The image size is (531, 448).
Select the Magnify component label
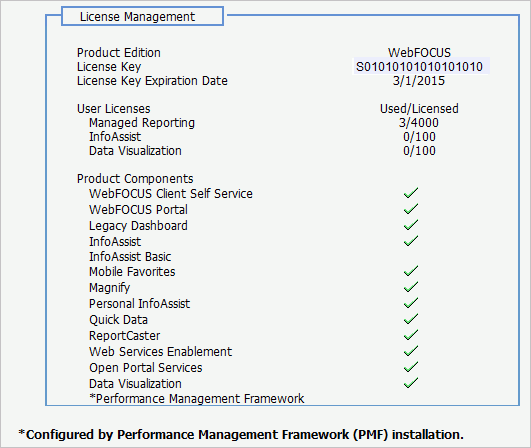[109, 288]
